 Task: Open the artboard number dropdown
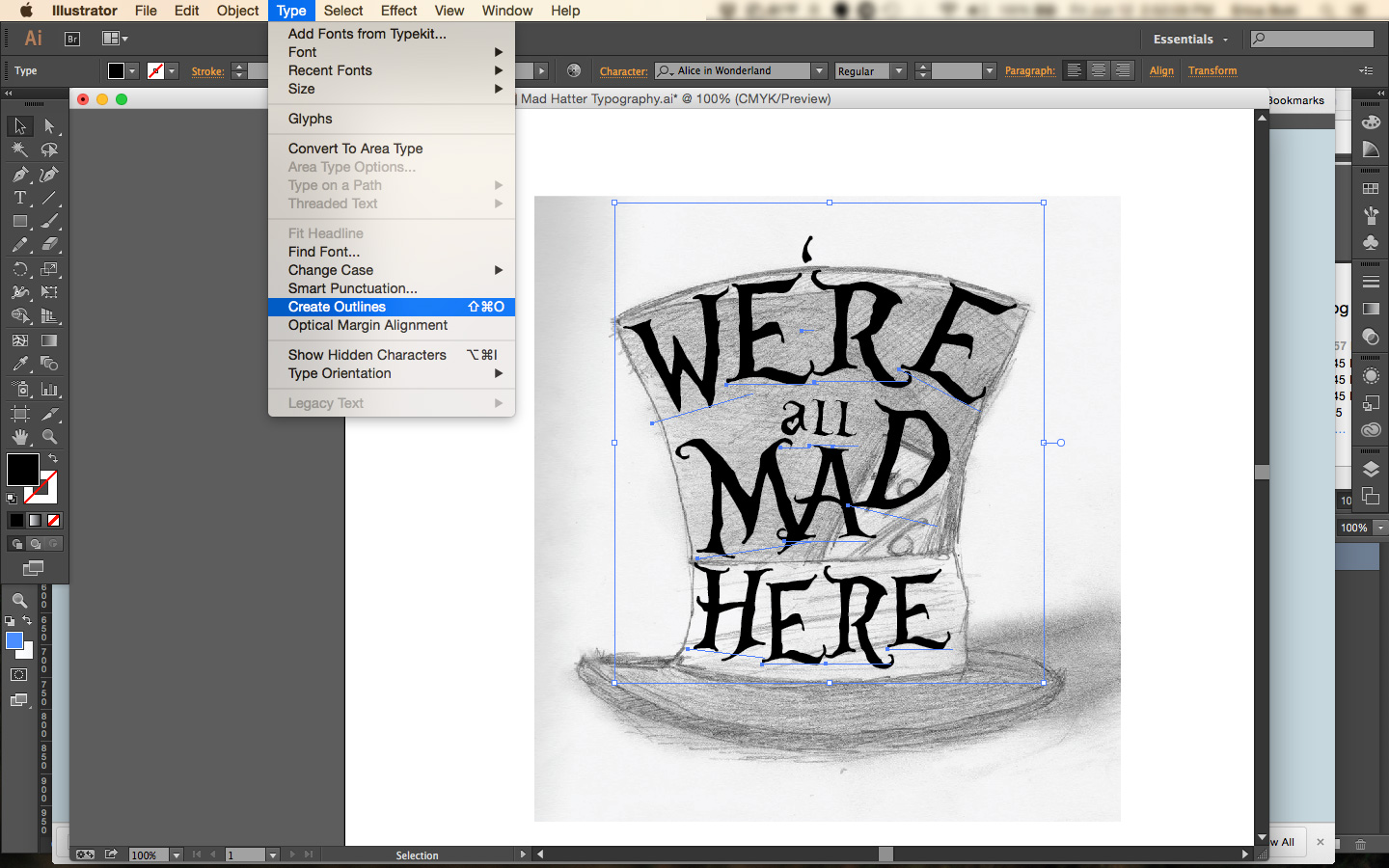pos(273,854)
